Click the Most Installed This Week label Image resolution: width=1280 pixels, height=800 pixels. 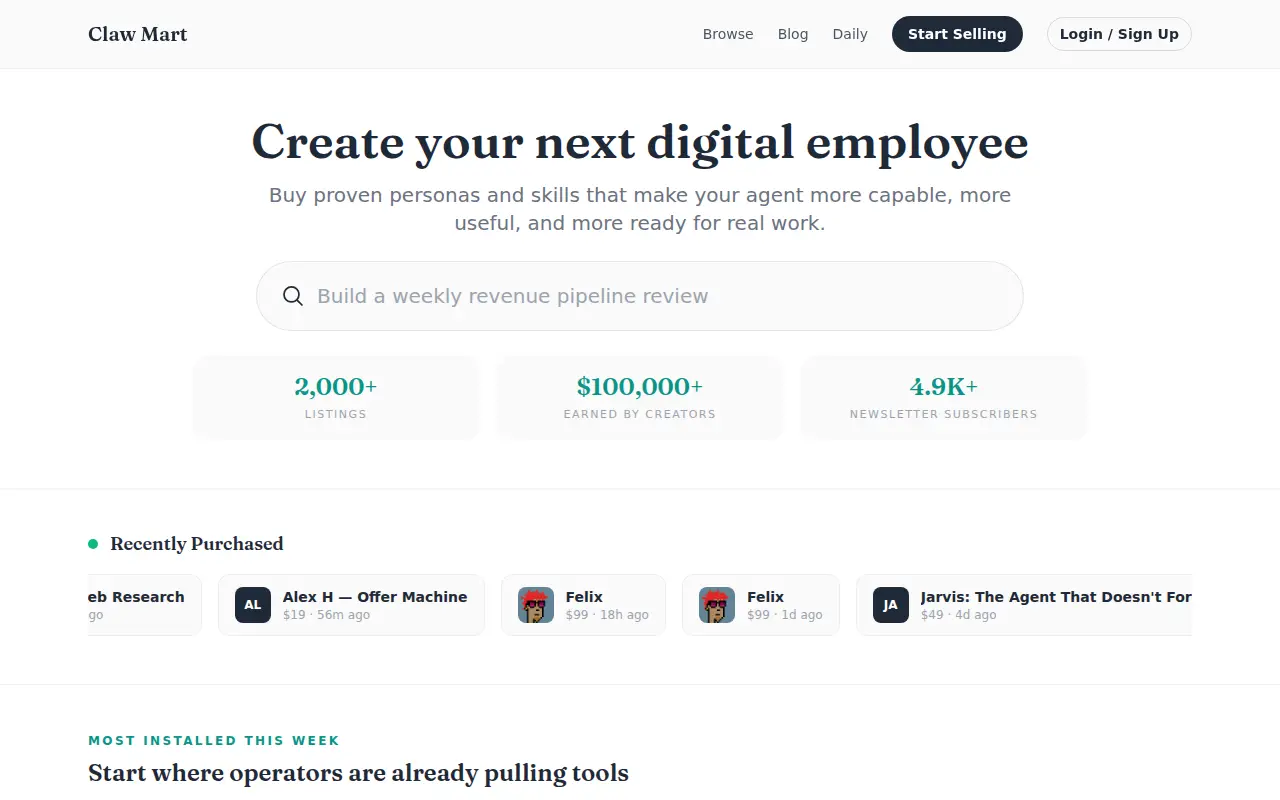point(214,741)
